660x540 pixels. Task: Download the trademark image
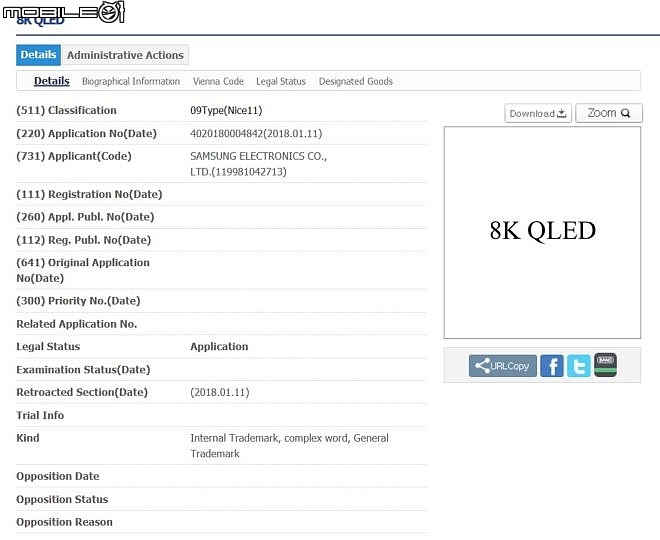click(x=538, y=113)
